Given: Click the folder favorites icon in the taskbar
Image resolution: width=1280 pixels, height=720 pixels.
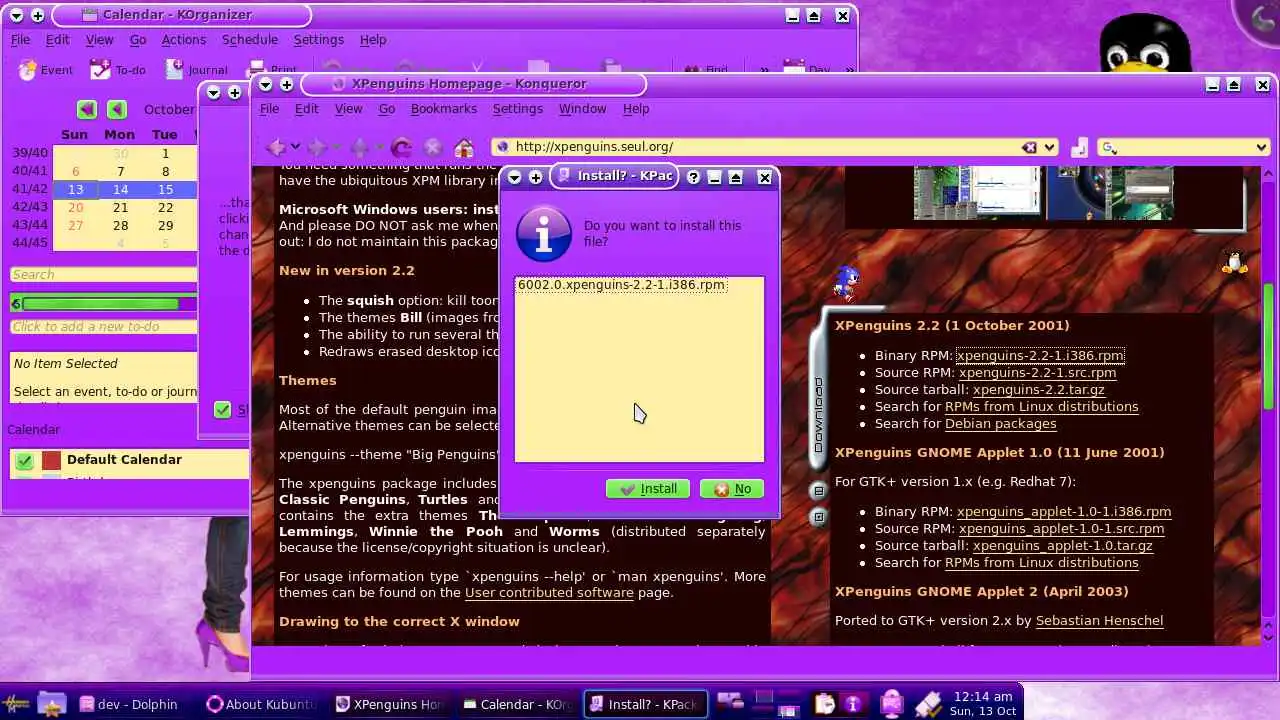Looking at the screenshot, I should (51, 703).
